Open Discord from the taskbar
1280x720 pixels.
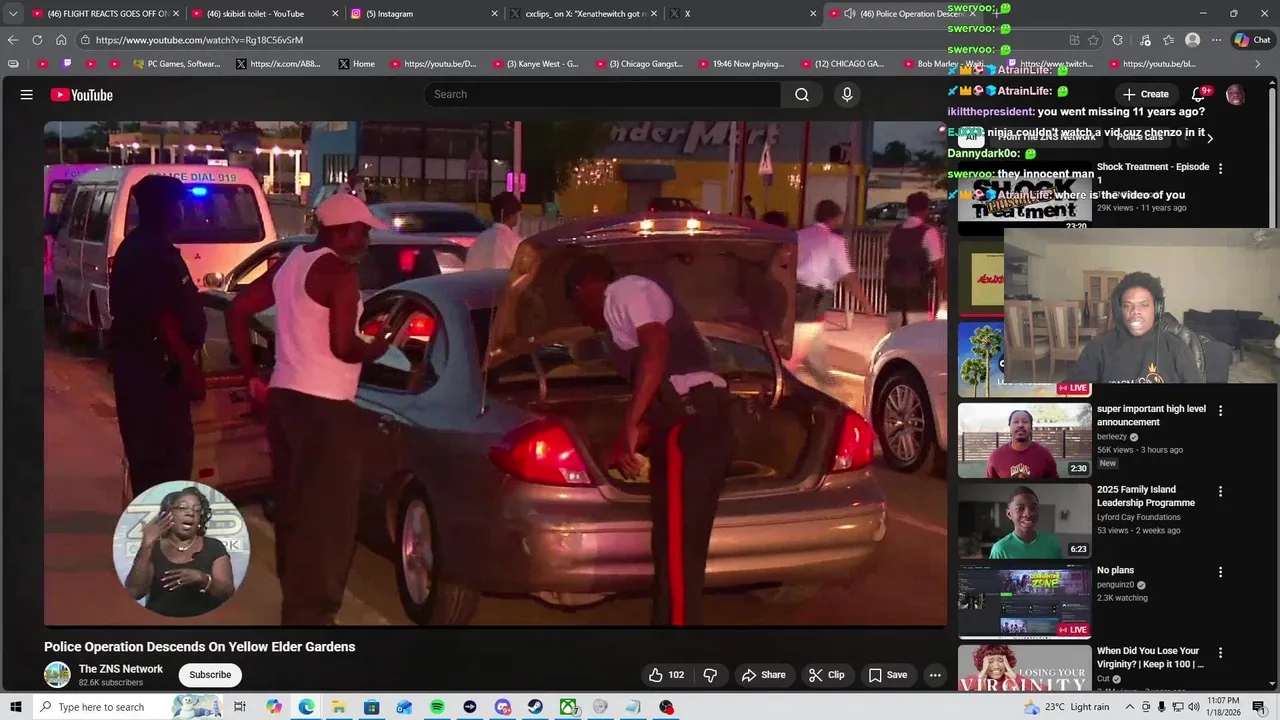click(x=502, y=707)
